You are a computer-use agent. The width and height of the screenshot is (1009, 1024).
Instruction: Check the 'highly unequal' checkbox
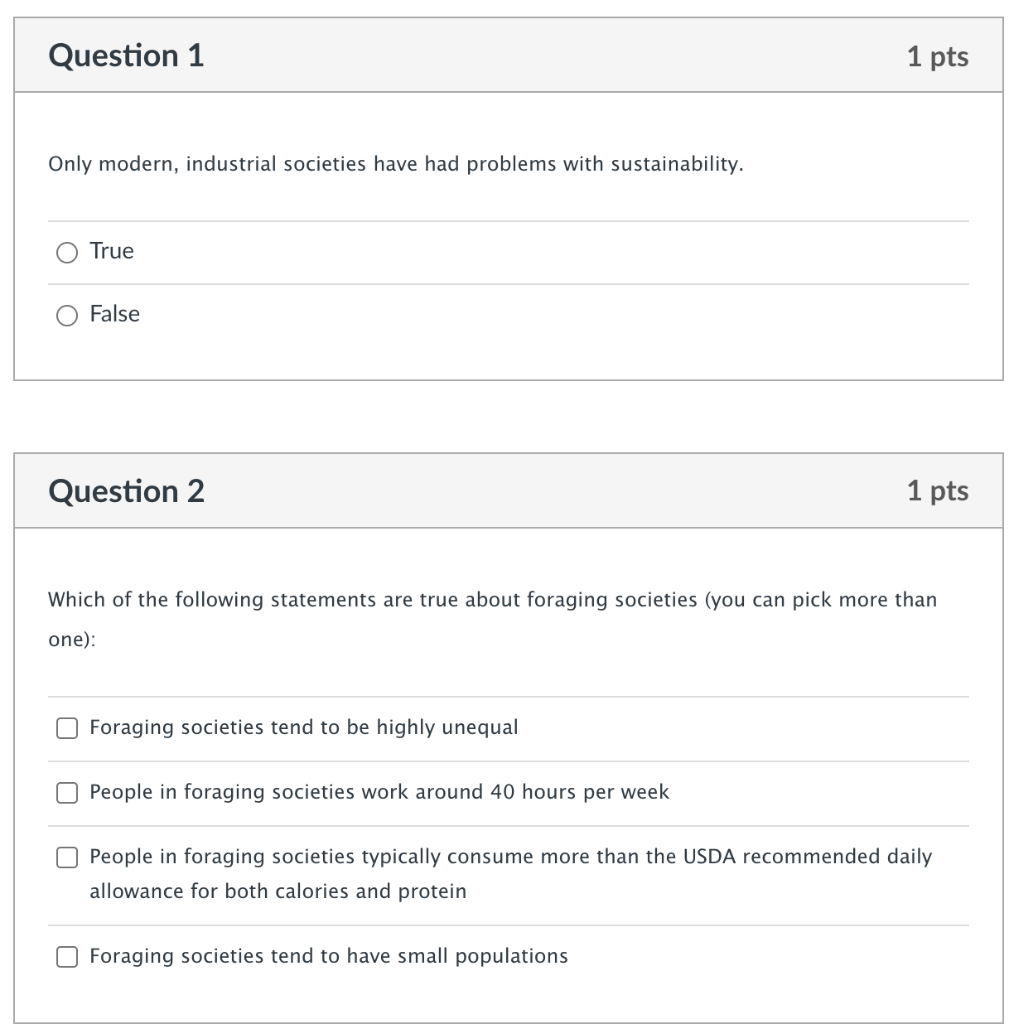point(67,728)
